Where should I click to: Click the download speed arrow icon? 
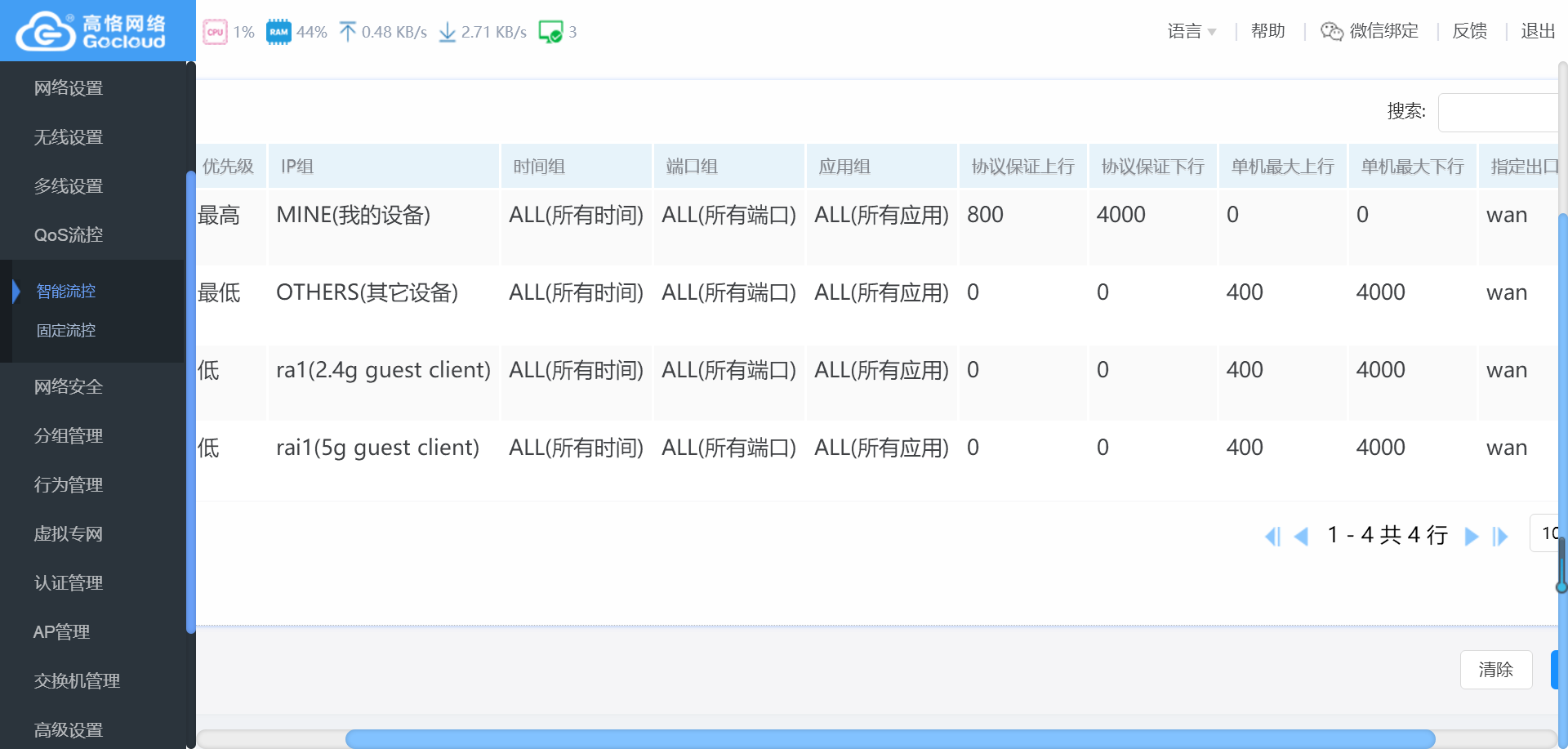(447, 32)
